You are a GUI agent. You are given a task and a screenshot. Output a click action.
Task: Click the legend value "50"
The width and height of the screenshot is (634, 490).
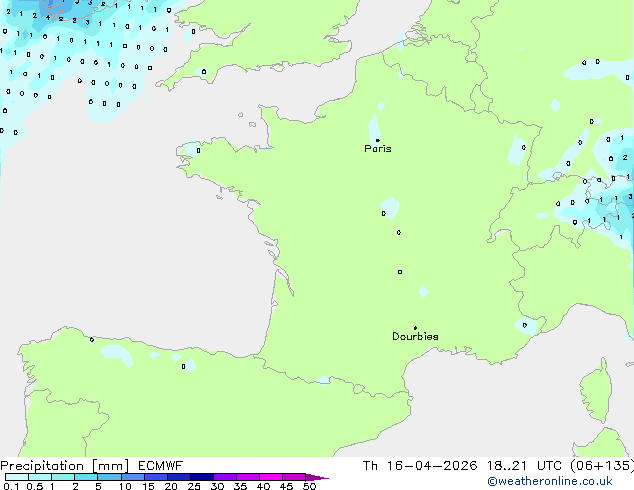tap(309, 486)
